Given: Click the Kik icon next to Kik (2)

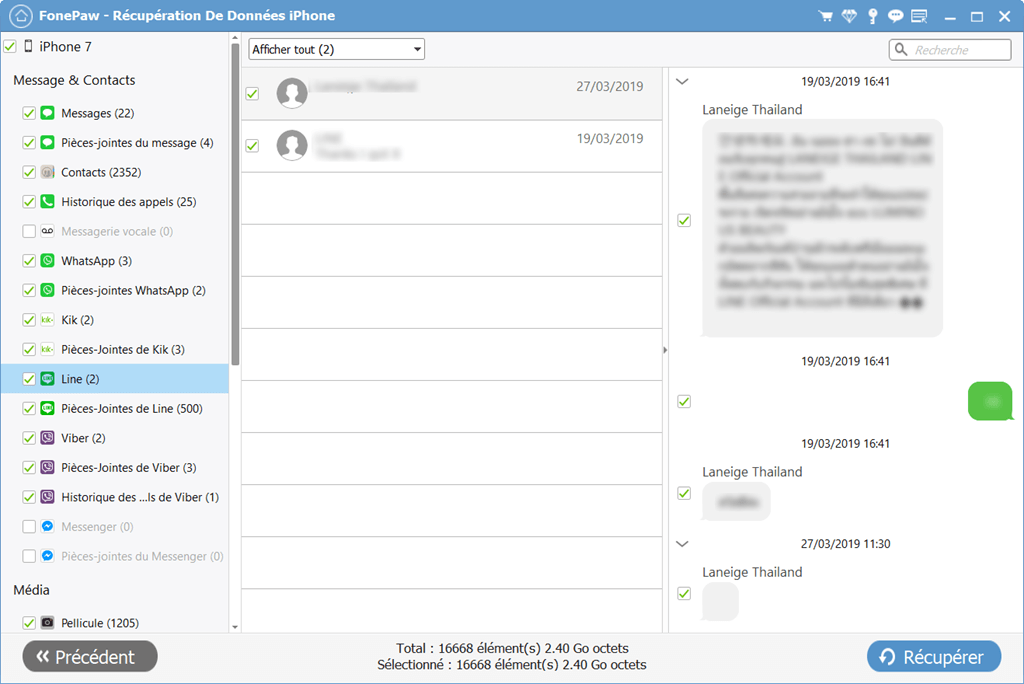Looking at the screenshot, I should tap(48, 319).
